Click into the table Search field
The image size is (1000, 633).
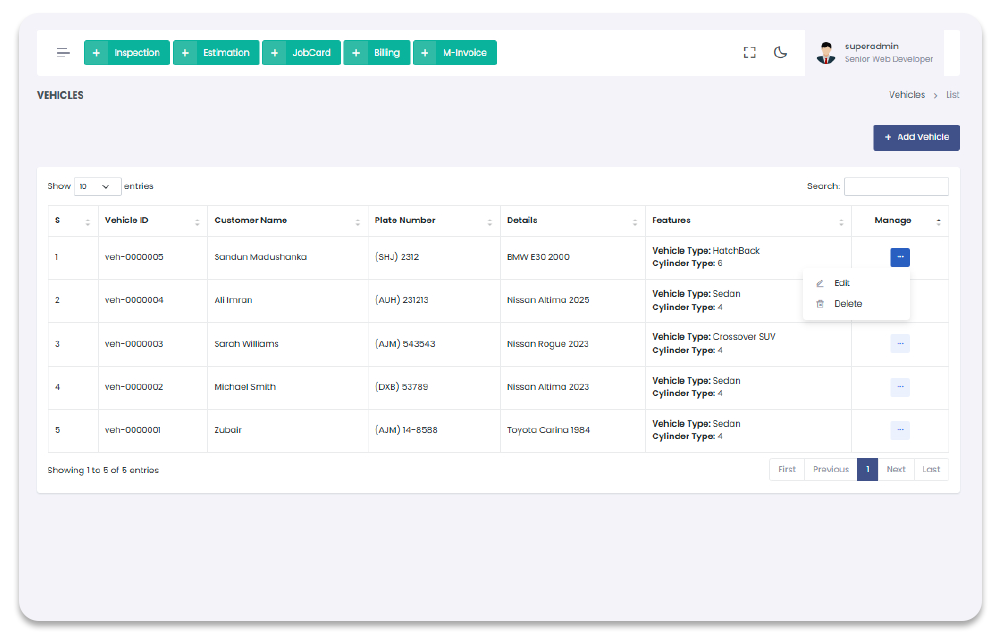coord(896,187)
